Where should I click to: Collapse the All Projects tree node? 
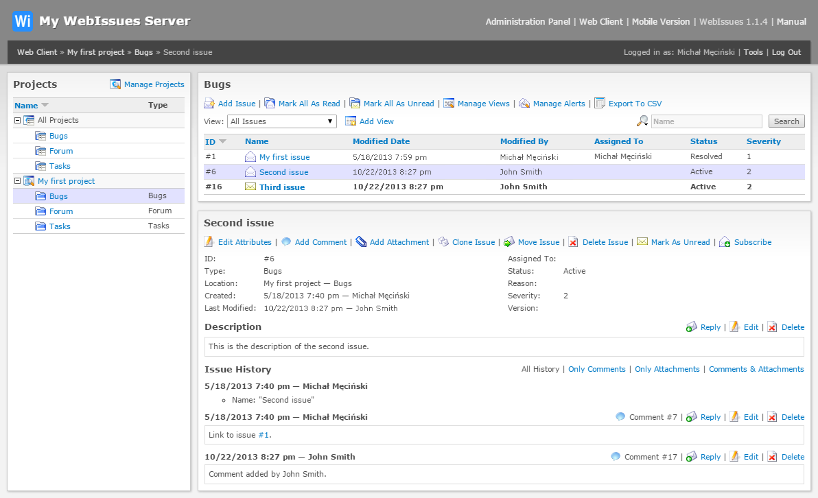click(x=18, y=120)
